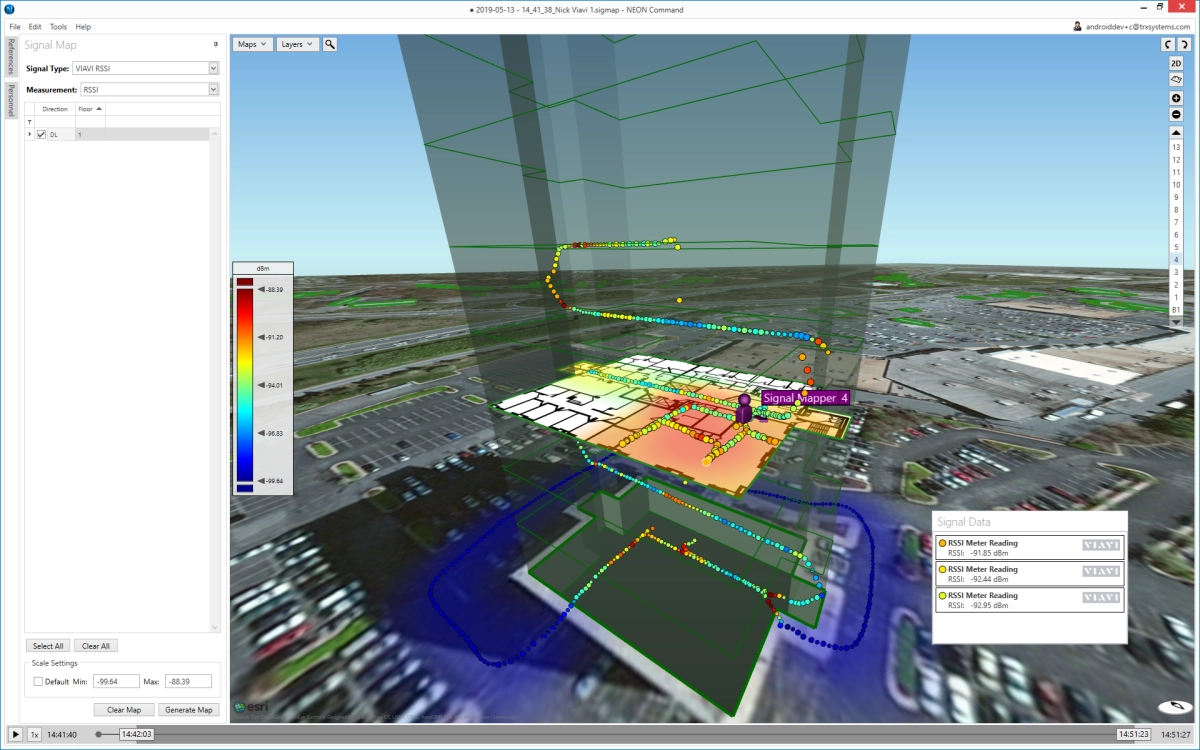
Task: Click the Min scale input field
Action: 116,681
